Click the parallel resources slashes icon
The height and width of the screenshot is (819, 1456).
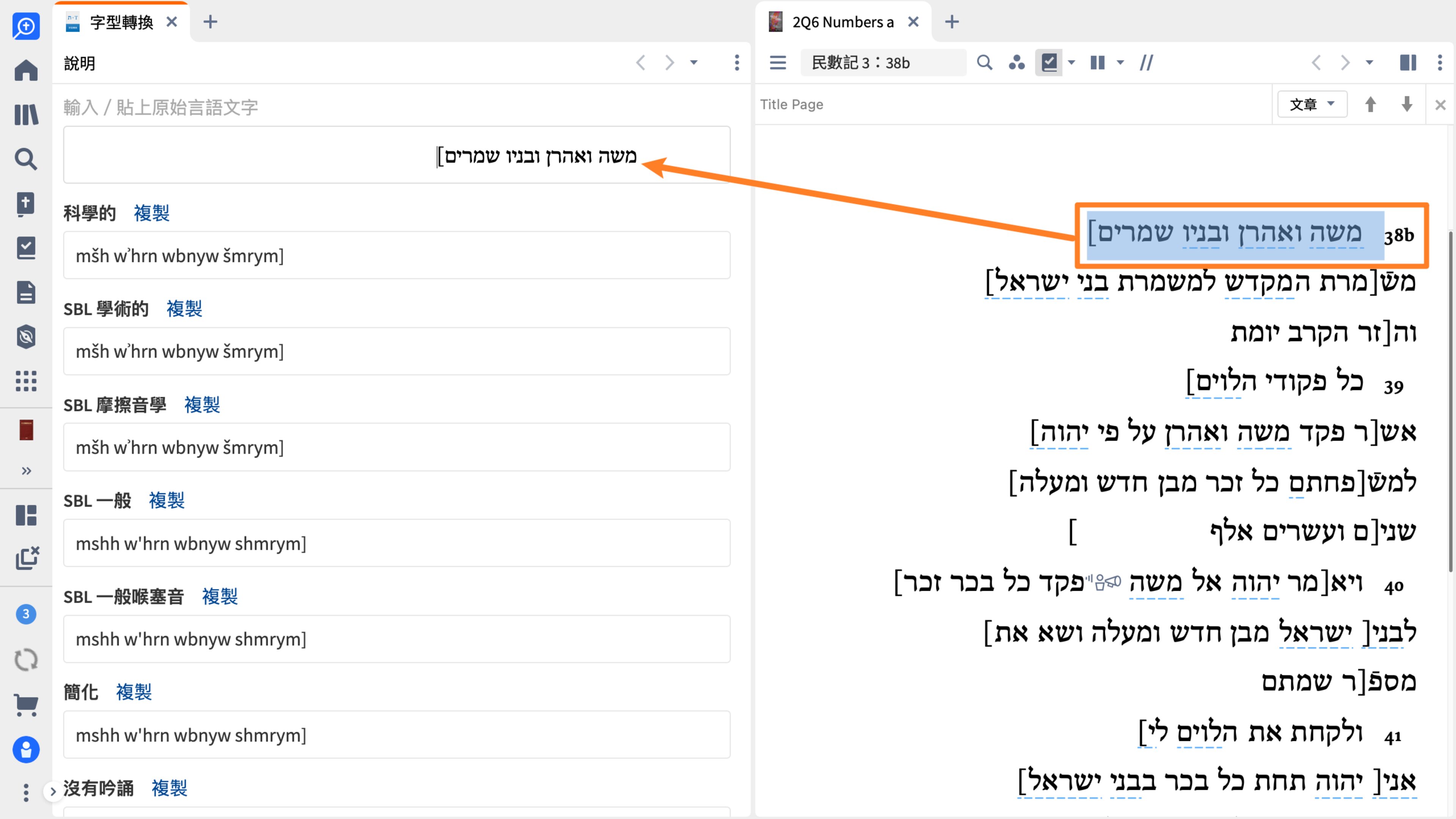[x=1146, y=63]
